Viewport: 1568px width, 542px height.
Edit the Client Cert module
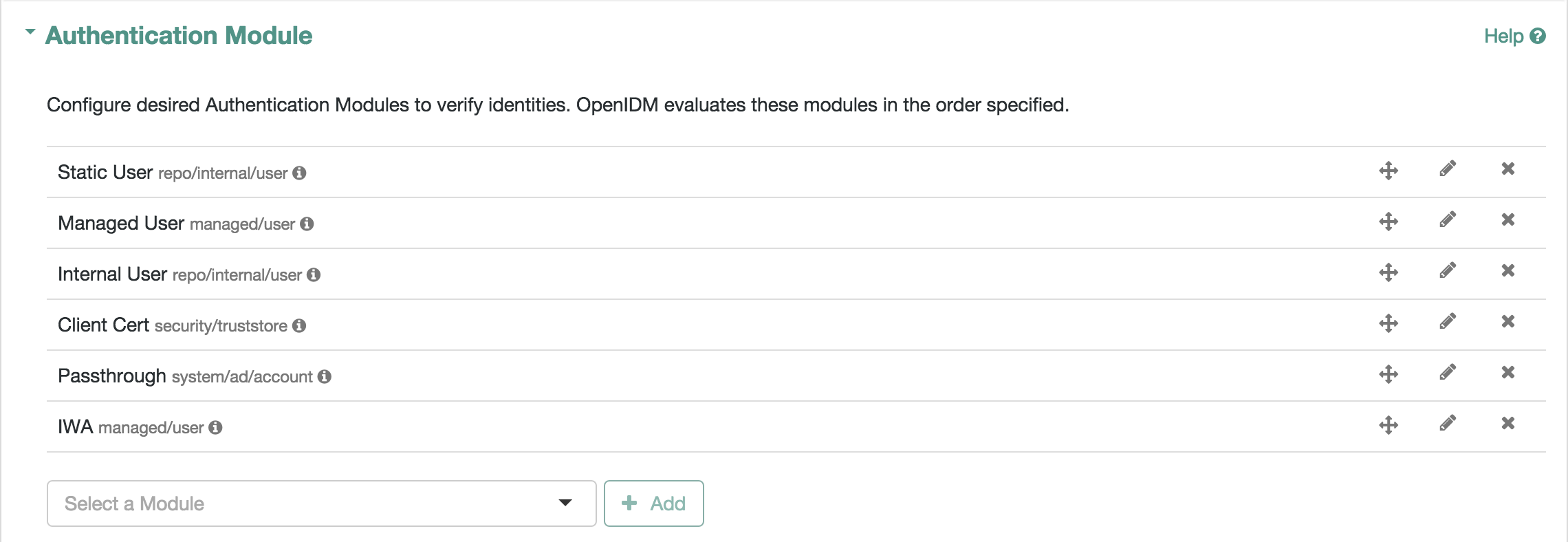click(x=1448, y=322)
